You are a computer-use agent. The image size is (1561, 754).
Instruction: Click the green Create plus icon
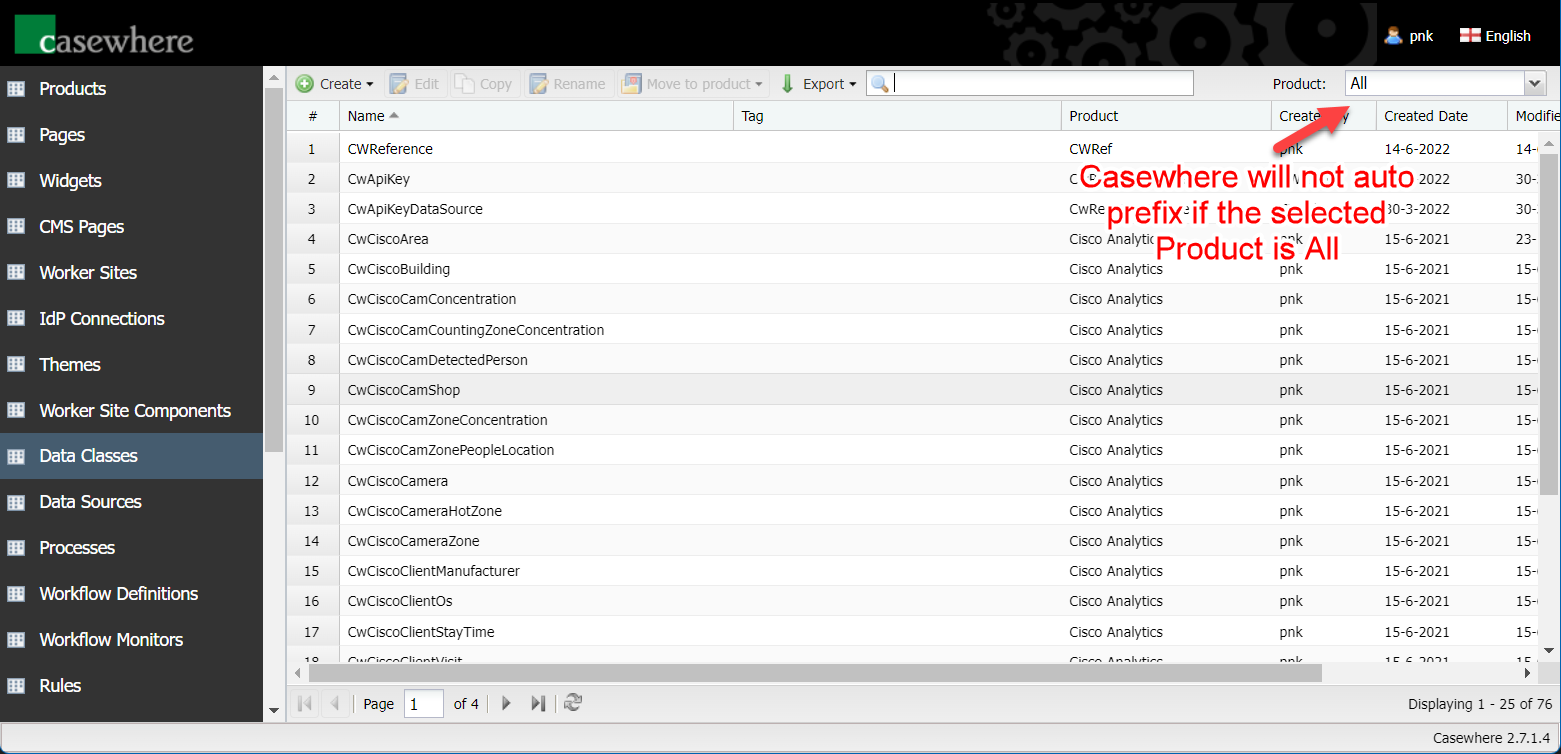click(305, 84)
